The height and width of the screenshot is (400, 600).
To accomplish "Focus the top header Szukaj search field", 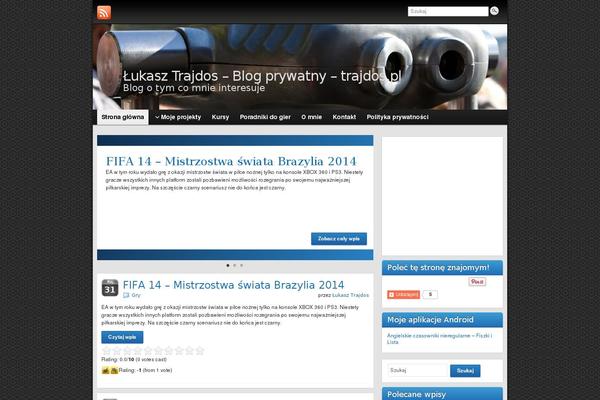I will tap(448, 11).
